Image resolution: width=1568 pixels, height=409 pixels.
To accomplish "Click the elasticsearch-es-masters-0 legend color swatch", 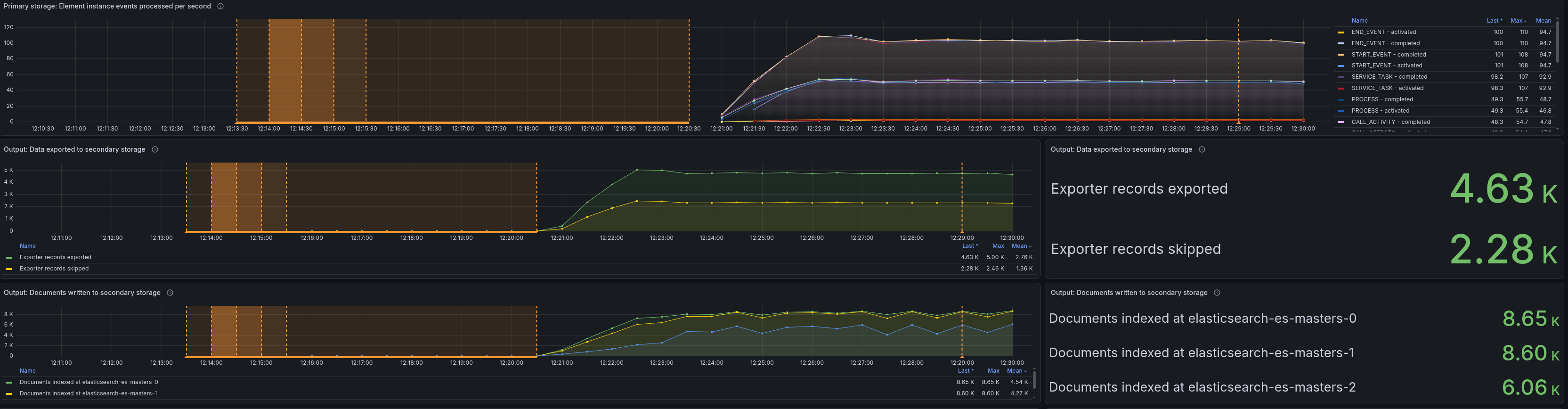I will click(8, 382).
